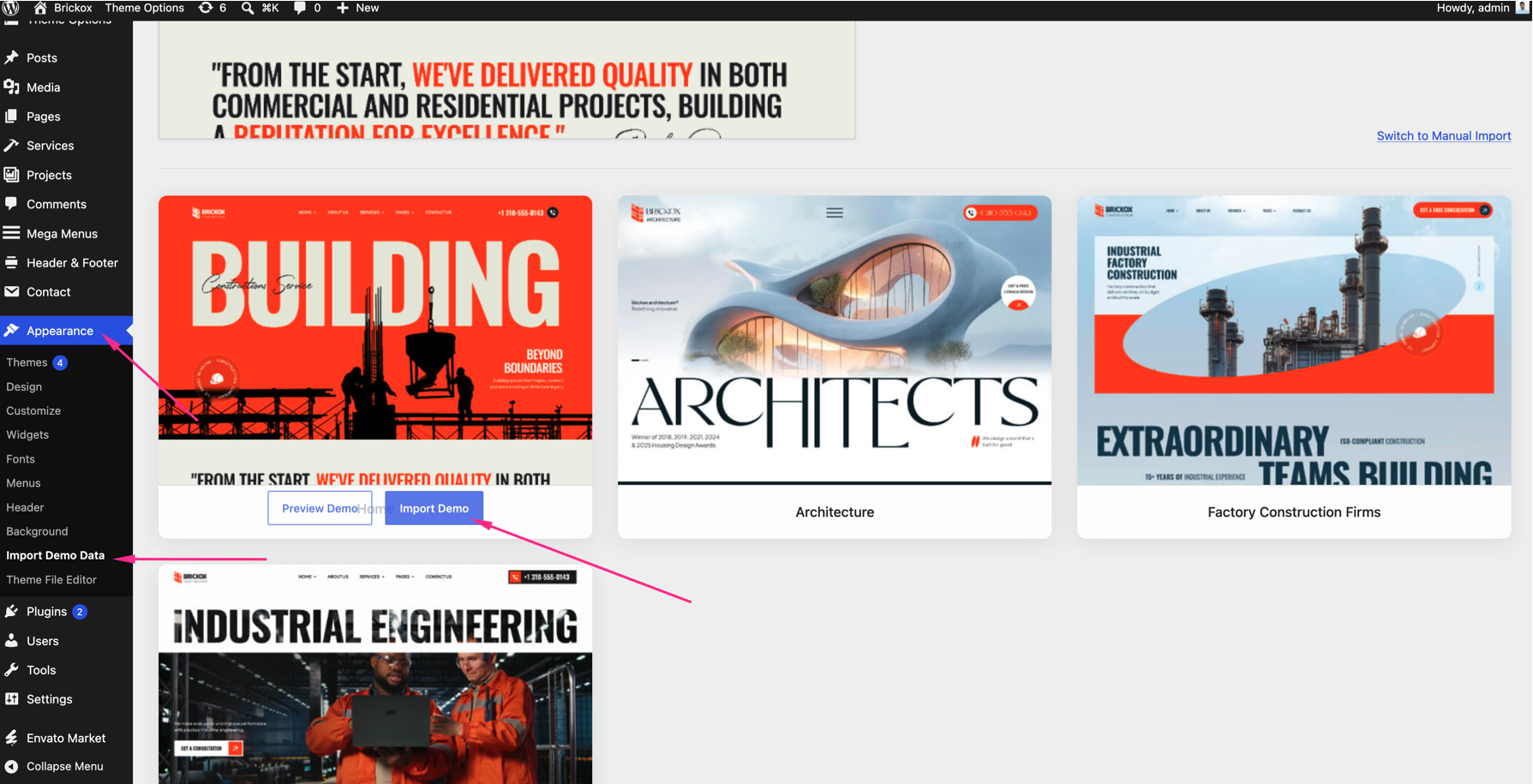Open Themes submenu under Appearance
The image size is (1533, 784).
tap(27, 362)
